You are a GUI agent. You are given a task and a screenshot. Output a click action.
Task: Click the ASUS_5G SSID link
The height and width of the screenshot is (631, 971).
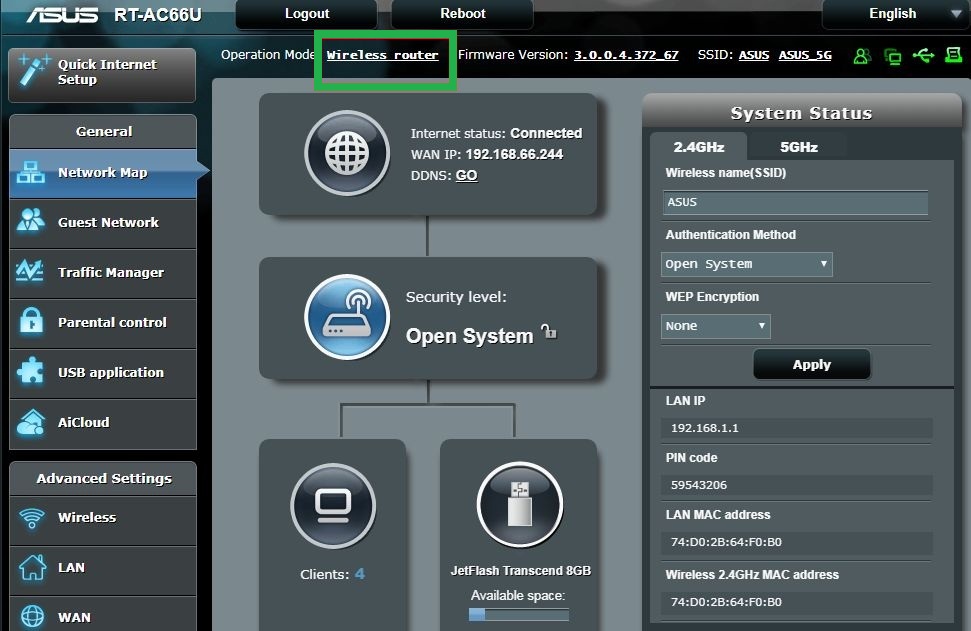[x=805, y=55]
